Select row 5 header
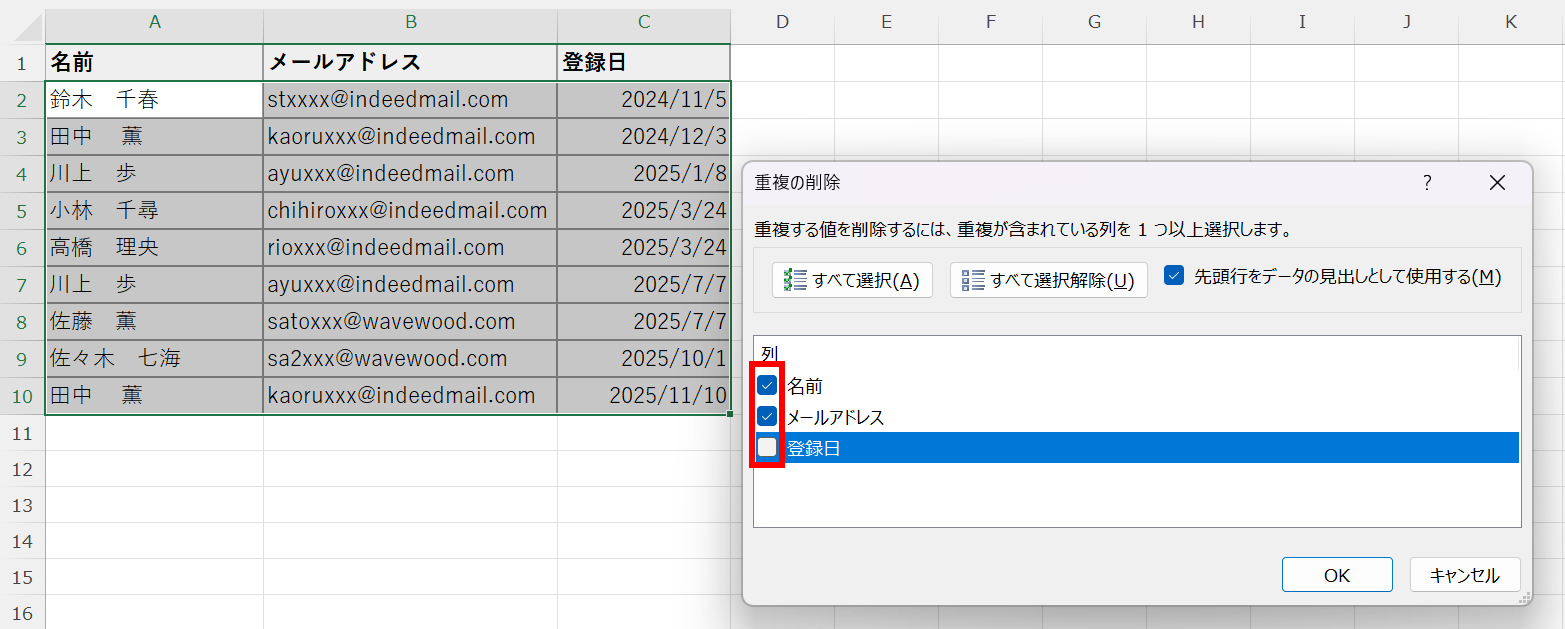The height and width of the screenshot is (629, 1565). click(22, 211)
